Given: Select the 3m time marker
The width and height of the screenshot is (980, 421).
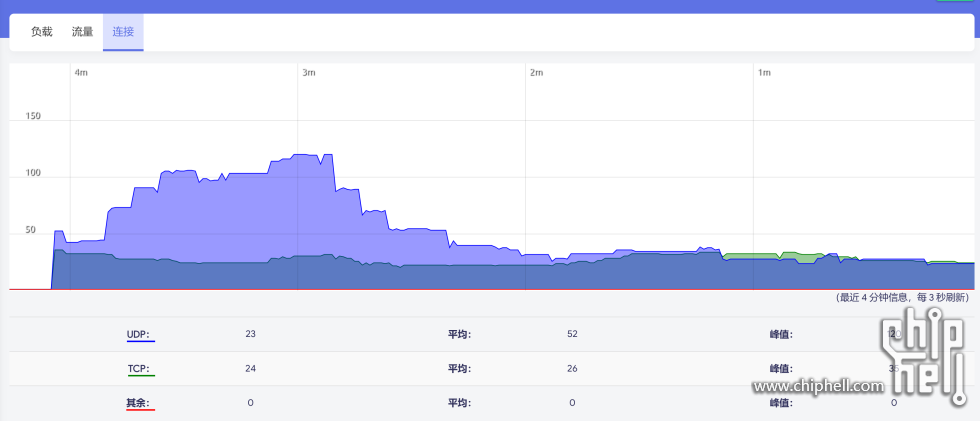Looking at the screenshot, I should tap(309, 73).
